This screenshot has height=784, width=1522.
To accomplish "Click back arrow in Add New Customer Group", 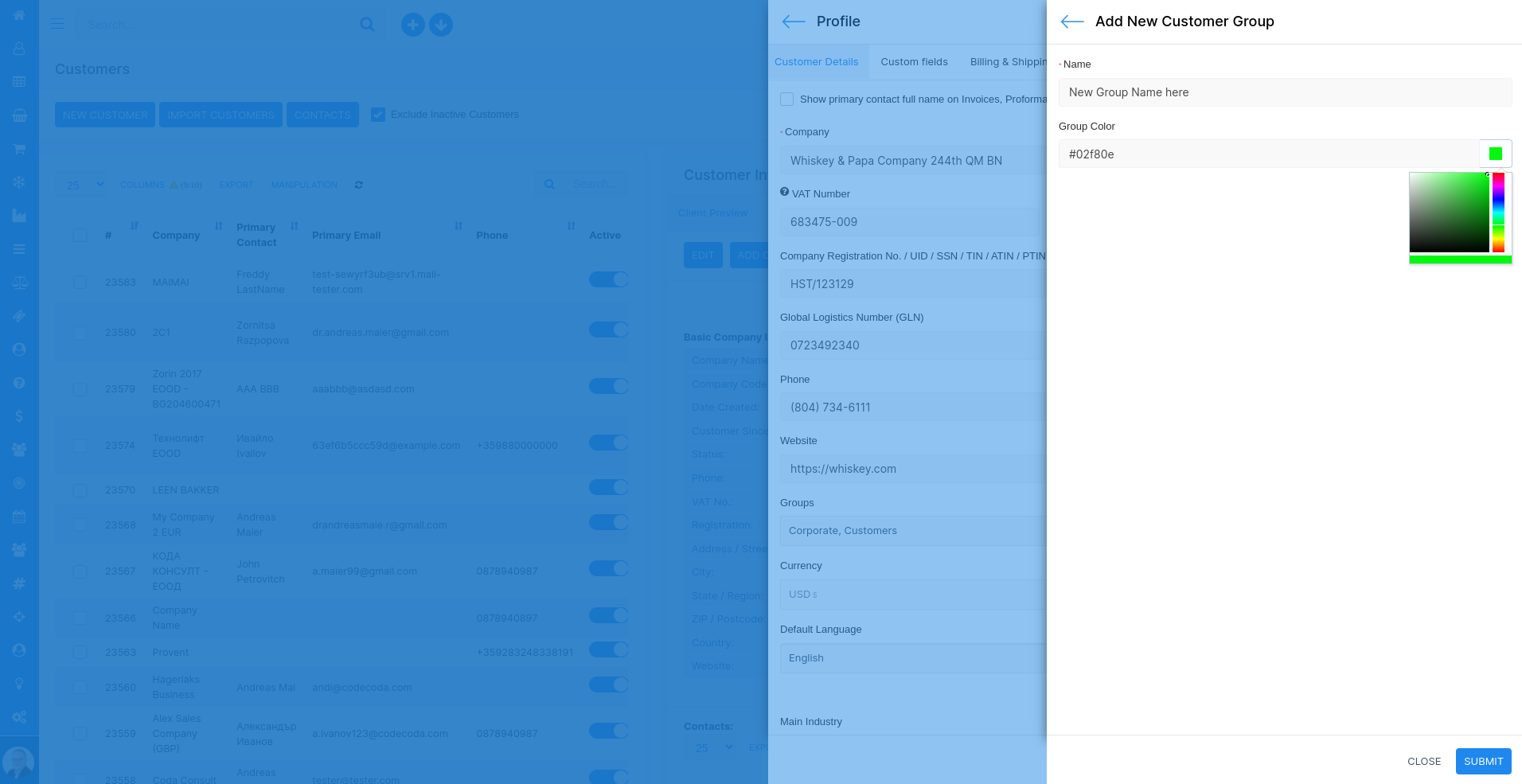I will [1072, 21].
